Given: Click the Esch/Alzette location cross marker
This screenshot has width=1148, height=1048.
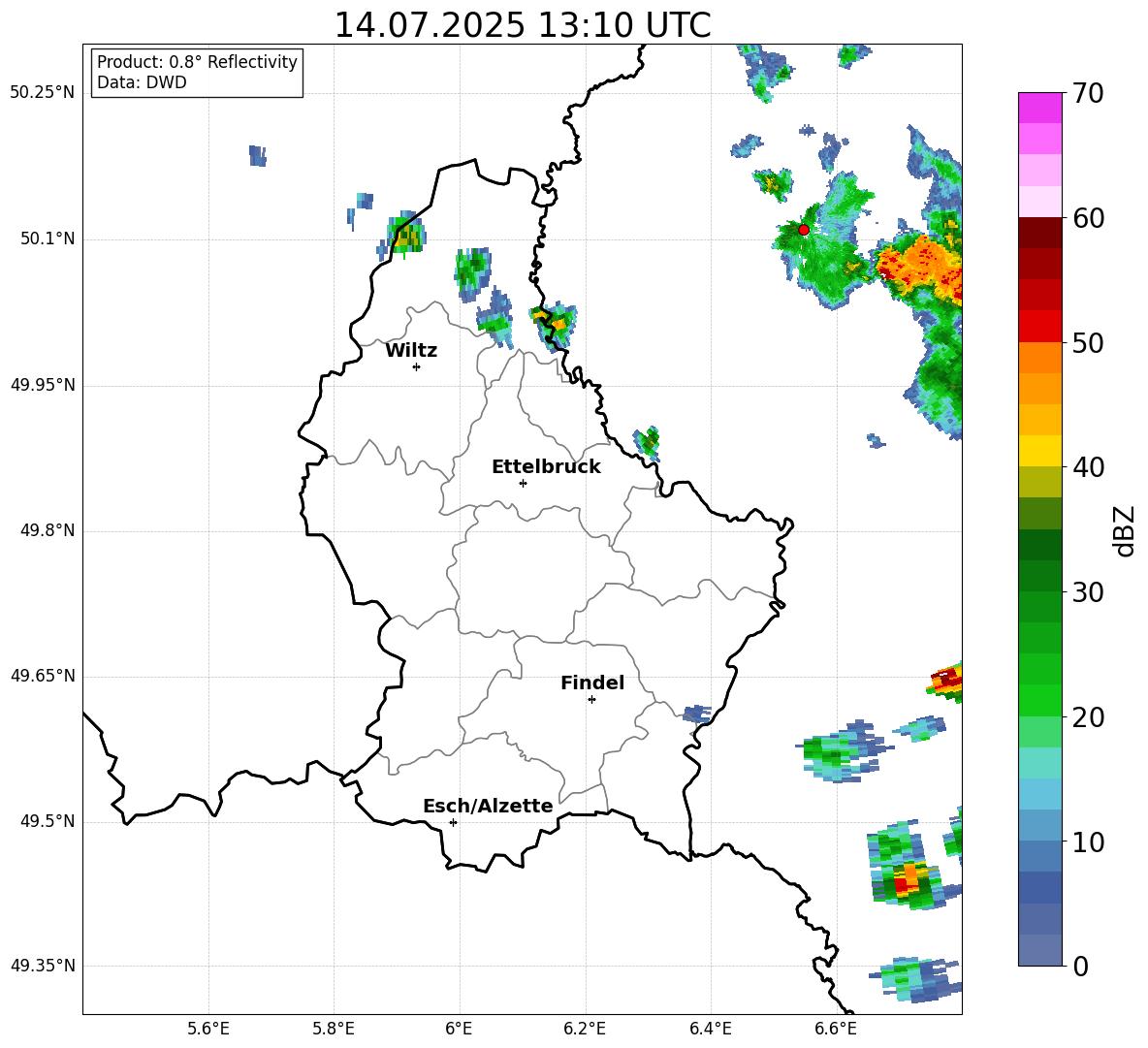Looking at the screenshot, I should (453, 822).
